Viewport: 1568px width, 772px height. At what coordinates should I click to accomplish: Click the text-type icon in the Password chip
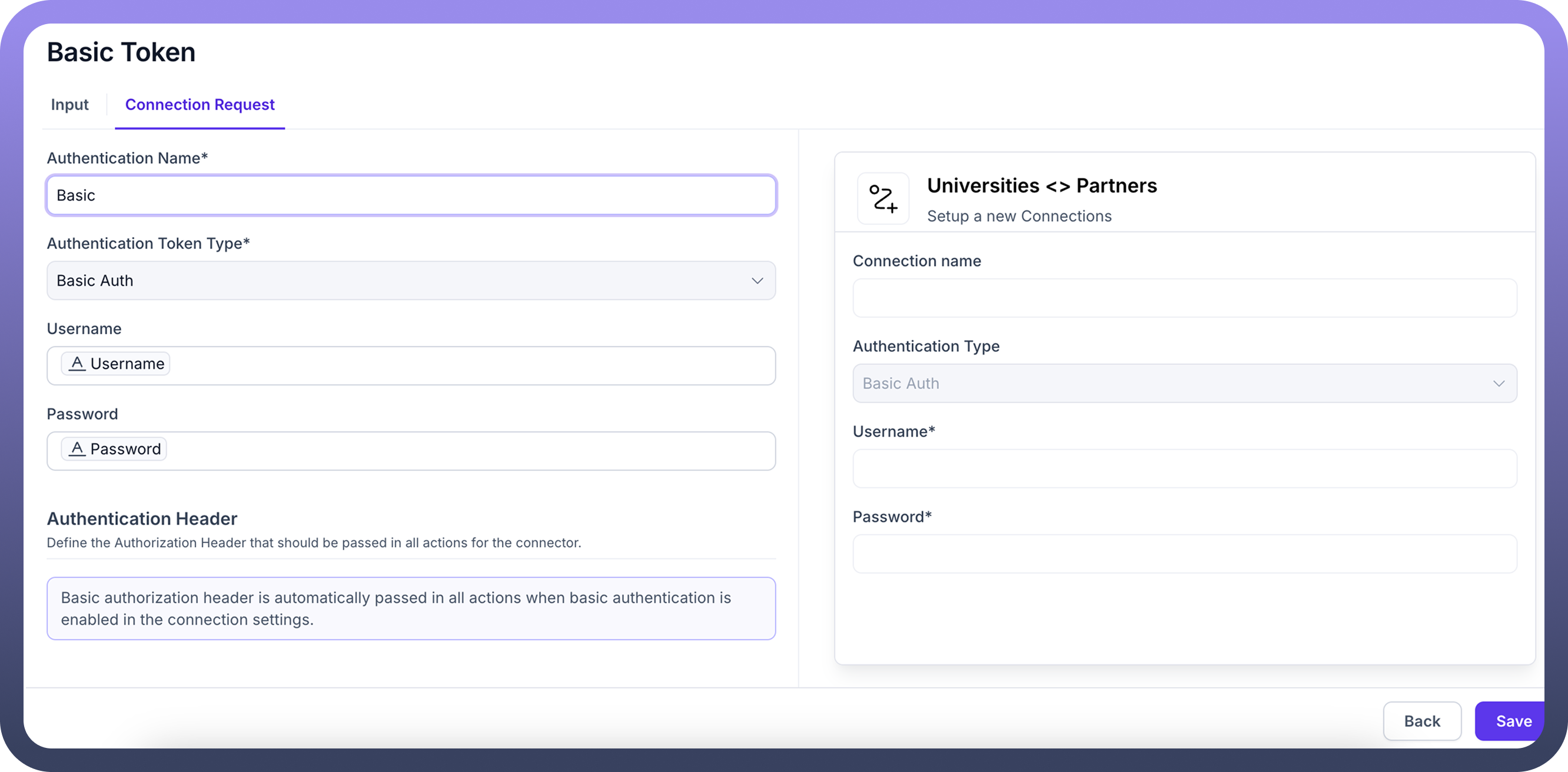point(77,449)
